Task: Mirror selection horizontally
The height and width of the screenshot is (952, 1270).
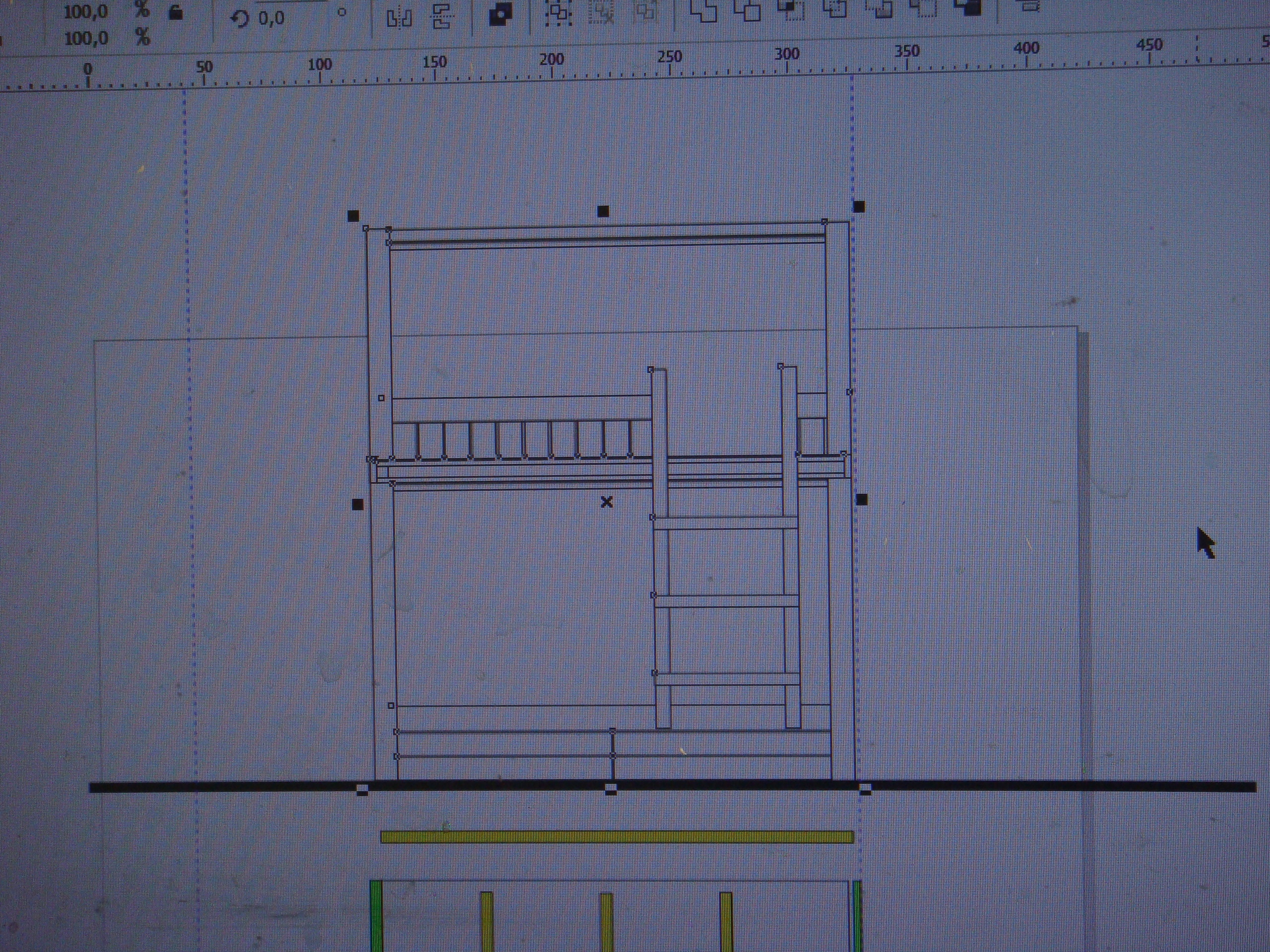Action: coord(399,17)
